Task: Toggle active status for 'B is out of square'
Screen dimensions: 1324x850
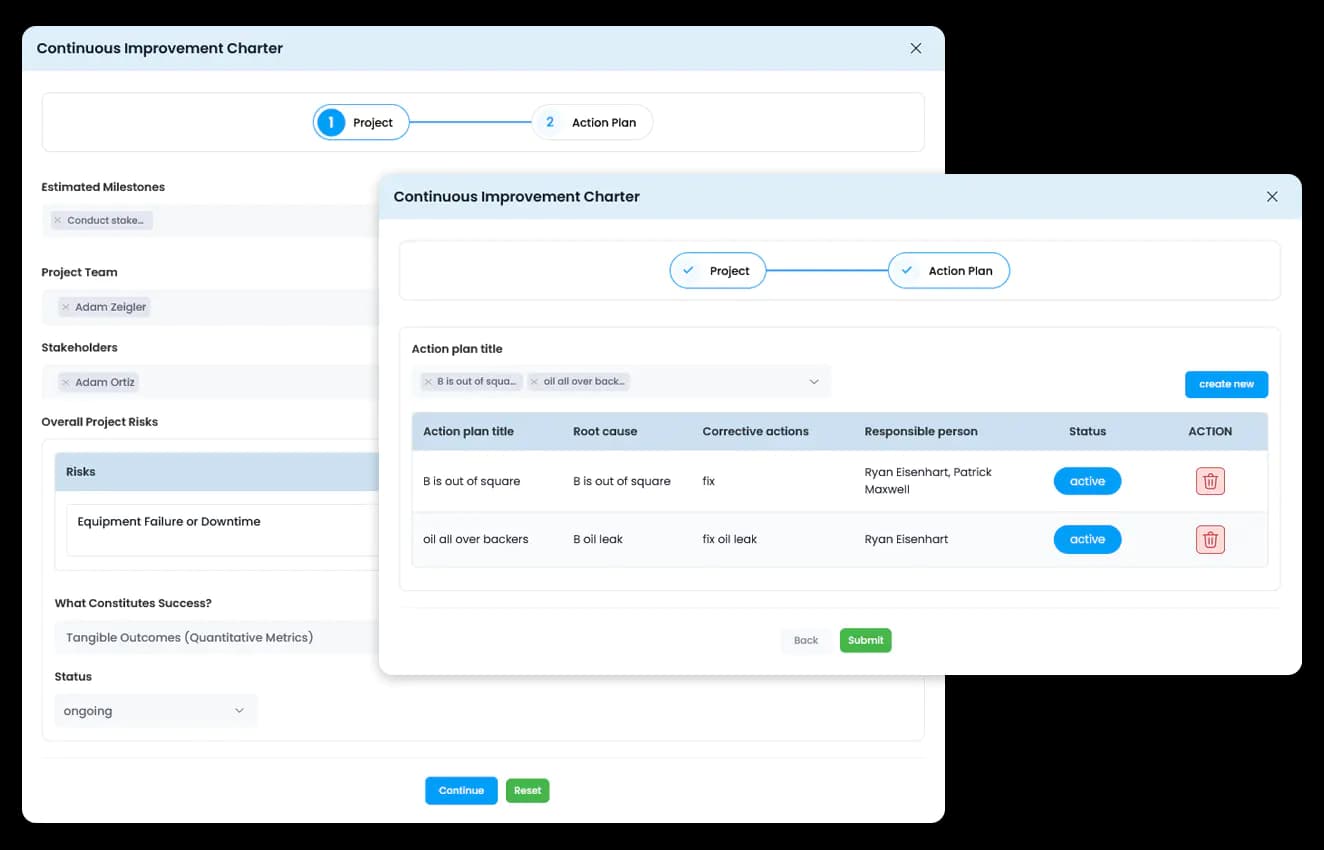Action: coord(1087,481)
